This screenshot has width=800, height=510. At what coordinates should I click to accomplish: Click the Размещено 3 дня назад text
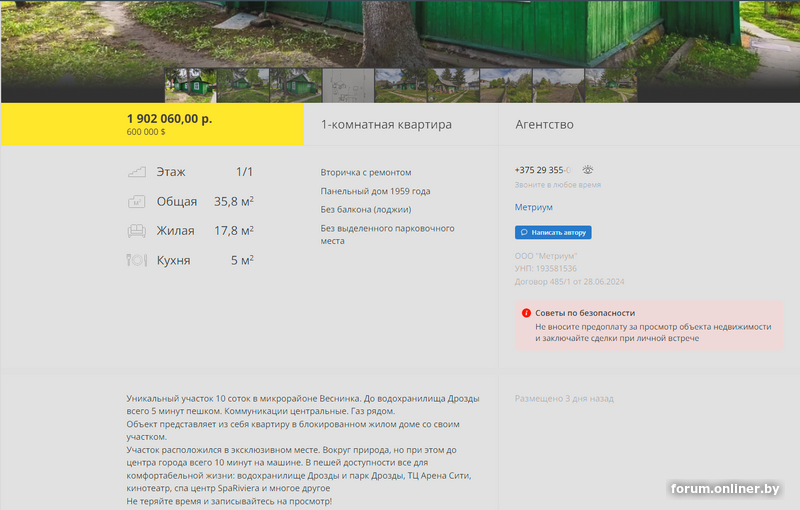(x=564, y=398)
